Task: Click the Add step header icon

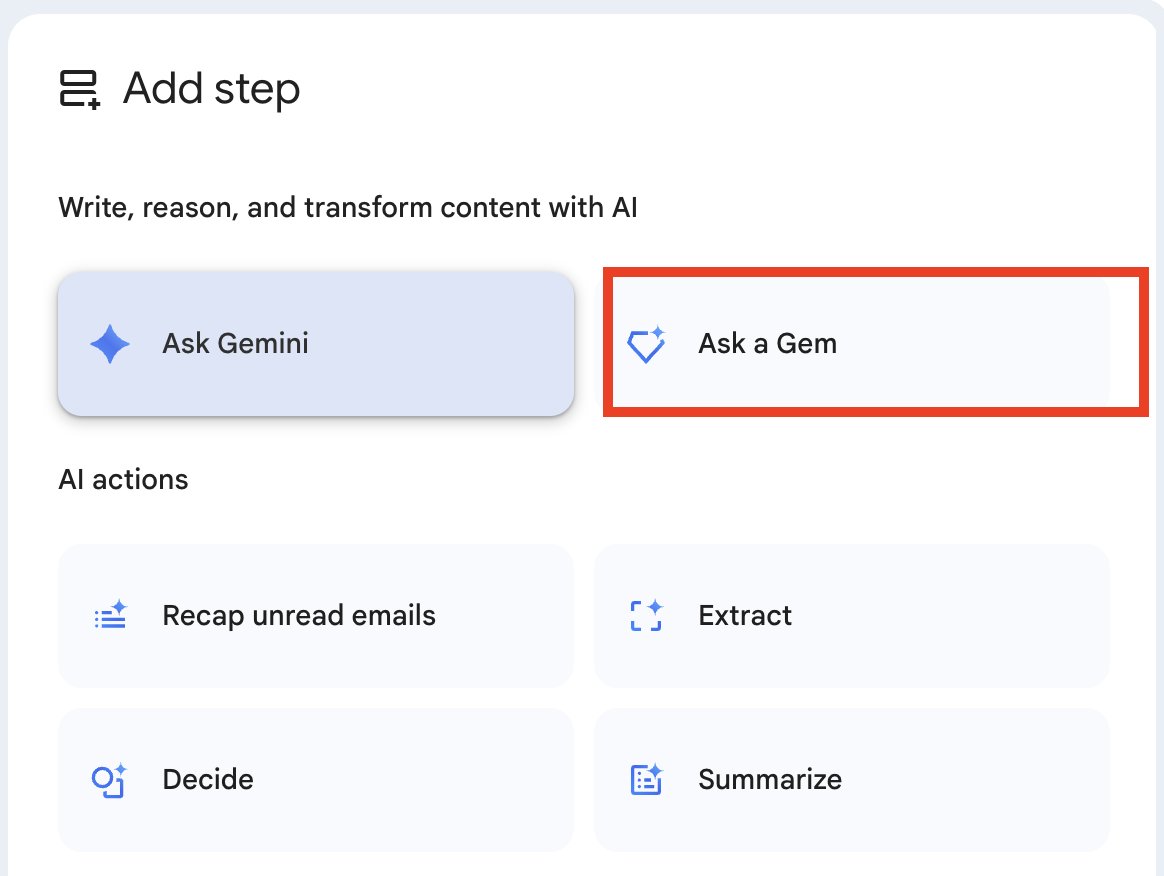Action: (x=79, y=89)
